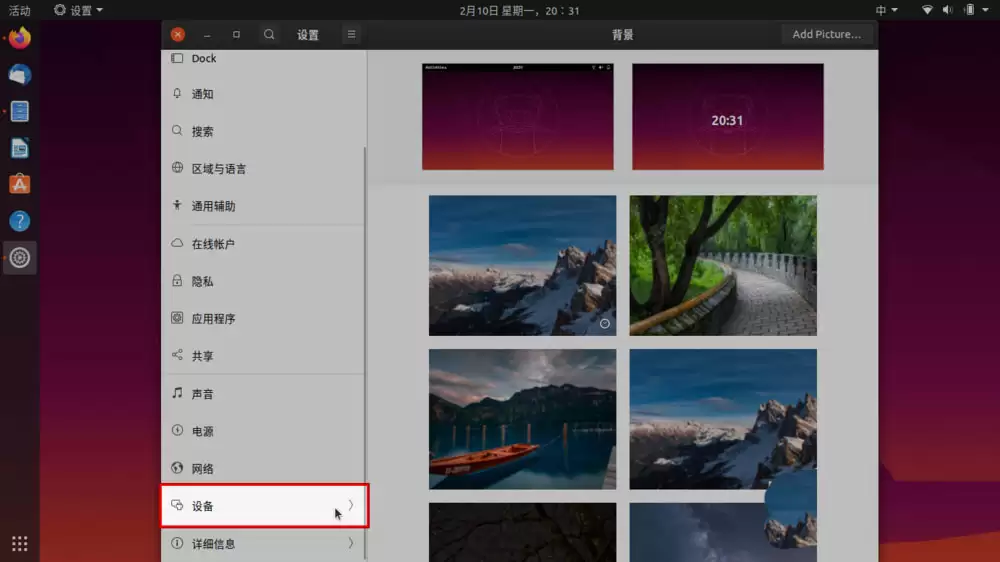Open Thunderbird mail from the dock
Viewport: 1000px width, 562px height.
[20, 75]
